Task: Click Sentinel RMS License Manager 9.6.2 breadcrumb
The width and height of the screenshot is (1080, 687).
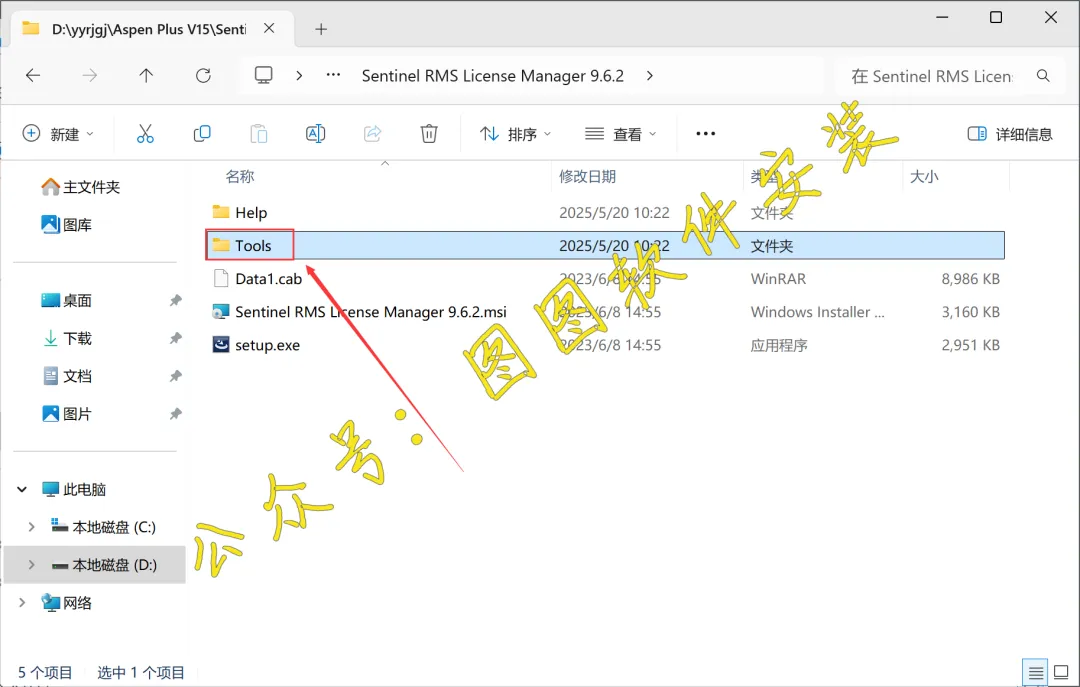Action: pos(492,76)
